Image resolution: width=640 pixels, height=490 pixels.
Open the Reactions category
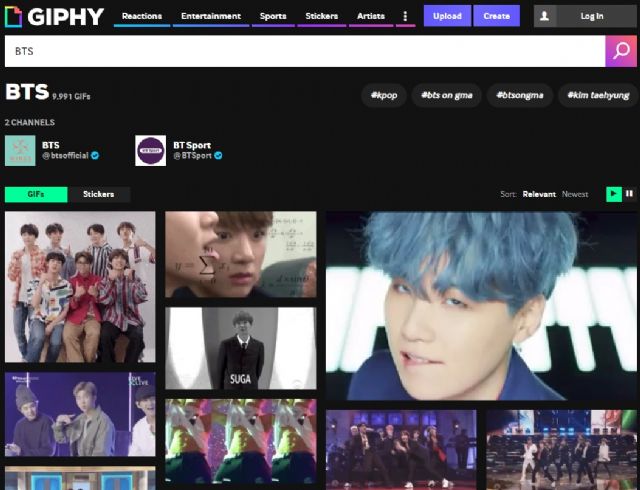tap(142, 16)
